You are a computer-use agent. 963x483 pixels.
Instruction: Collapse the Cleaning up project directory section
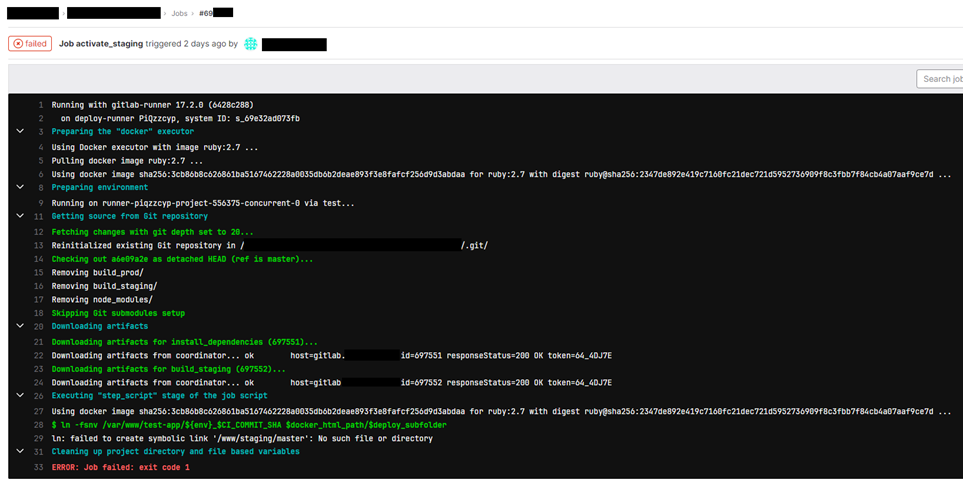coord(19,452)
